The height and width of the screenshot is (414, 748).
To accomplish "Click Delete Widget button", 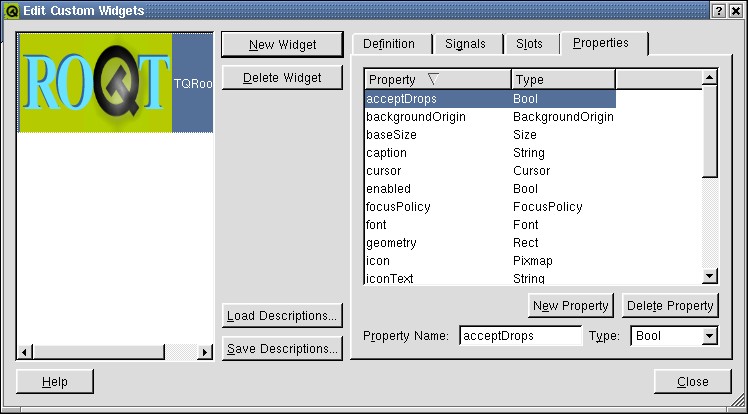I will point(284,78).
